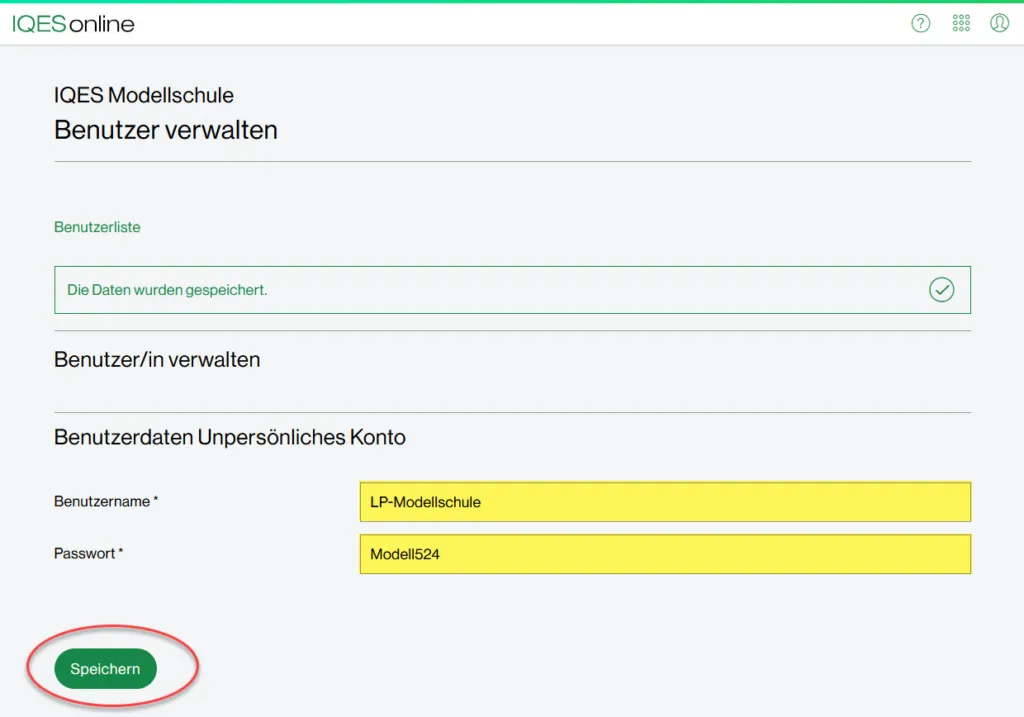Click the LP-Modellschule username value

point(424,501)
